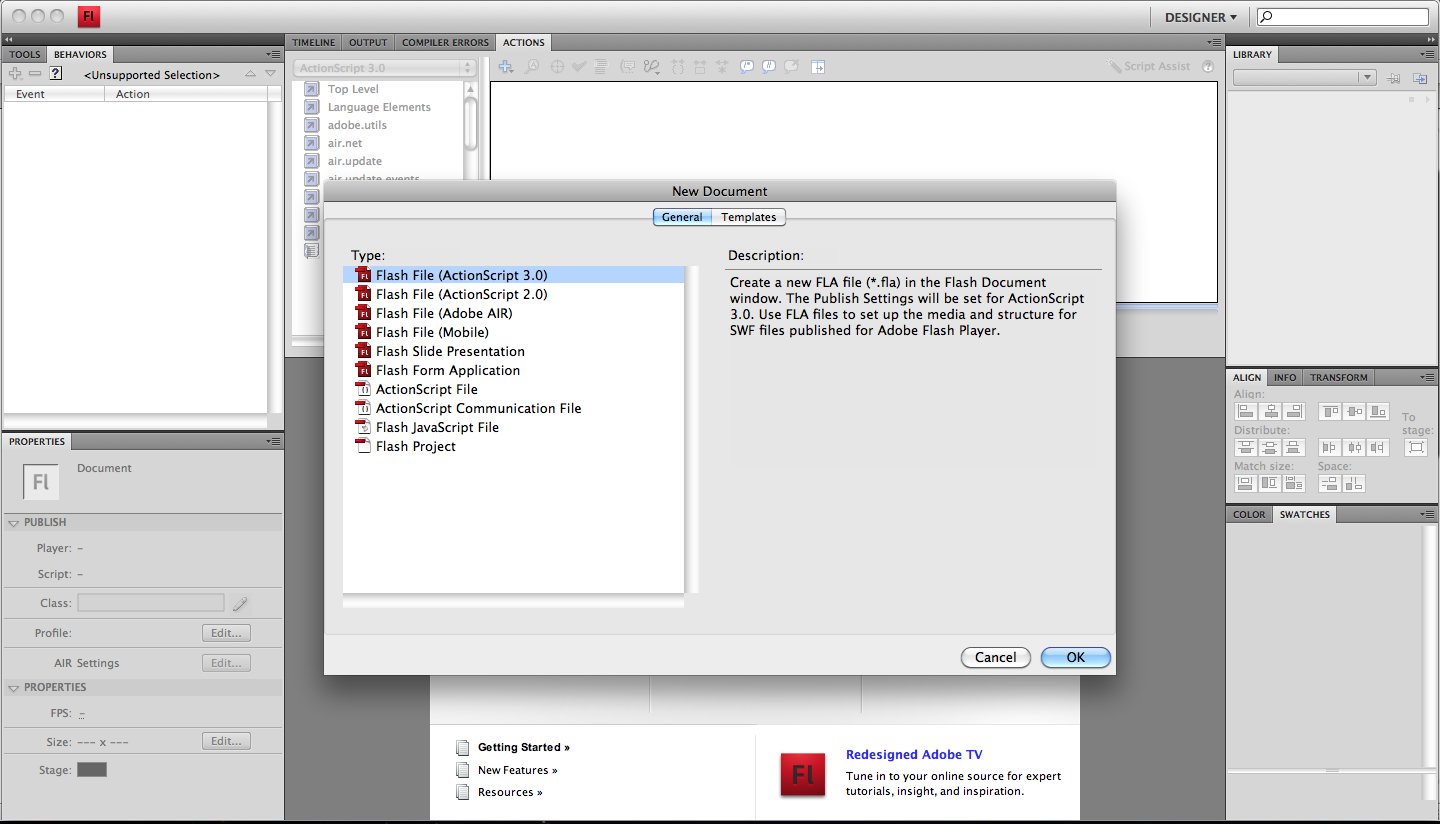This screenshot has width=1440, height=824.
Task: Select ActionScript Communication File type
Action: [x=514, y=408]
